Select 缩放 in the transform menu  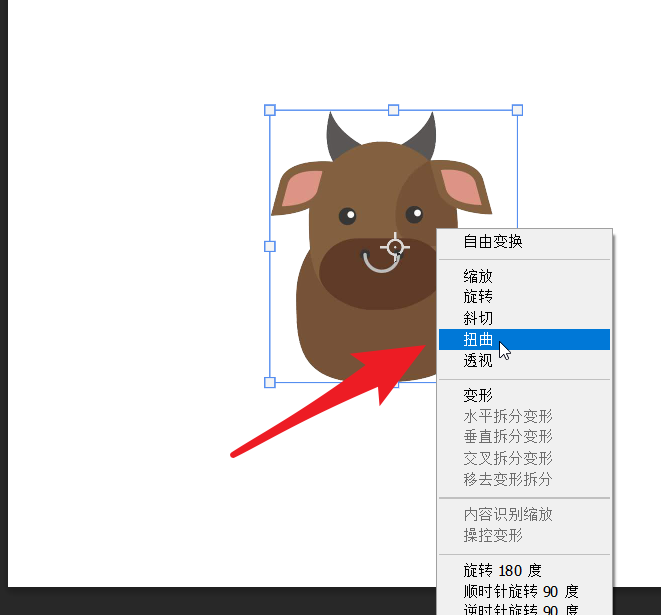tap(524, 277)
